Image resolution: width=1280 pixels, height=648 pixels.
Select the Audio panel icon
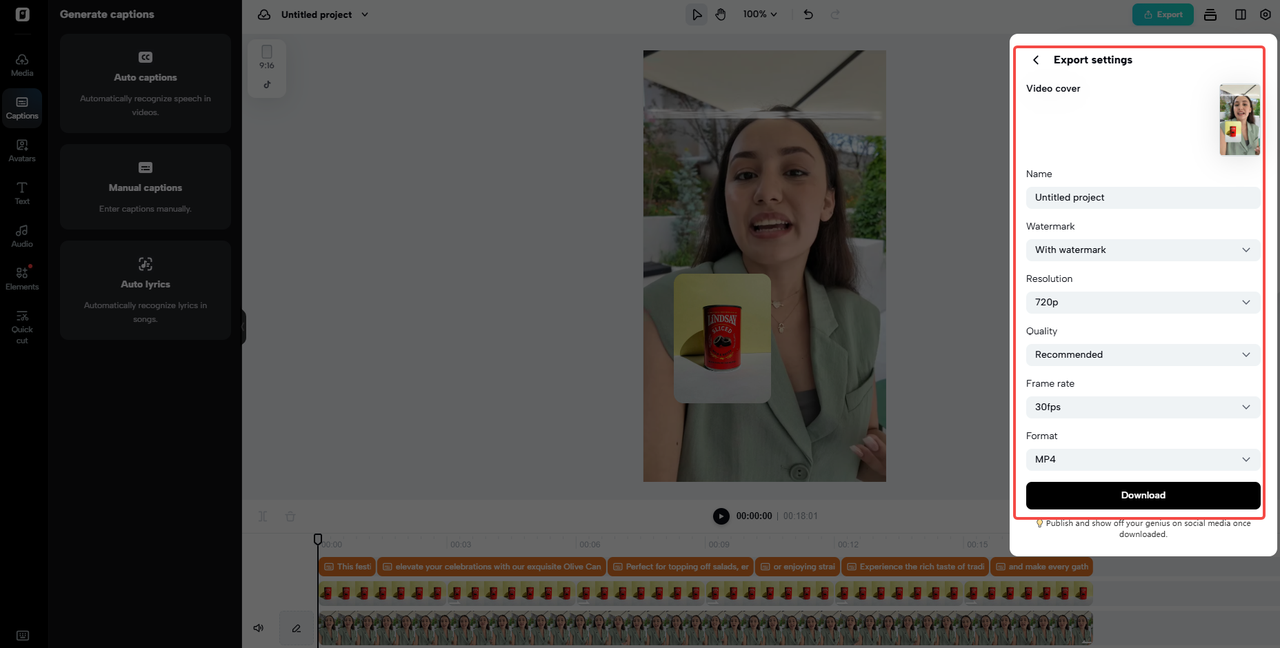click(21, 235)
